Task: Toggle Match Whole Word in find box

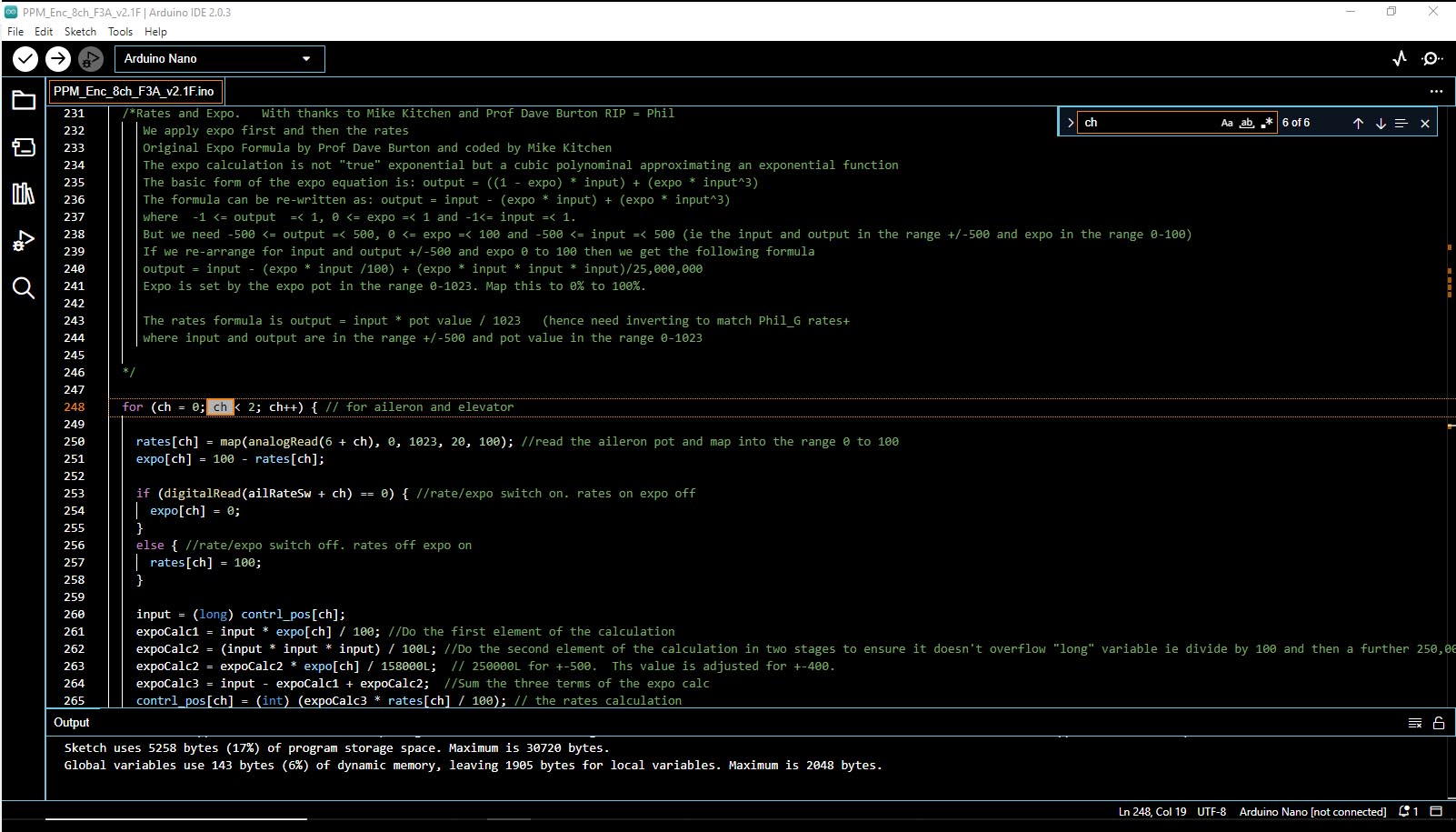Action: click(1247, 123)
